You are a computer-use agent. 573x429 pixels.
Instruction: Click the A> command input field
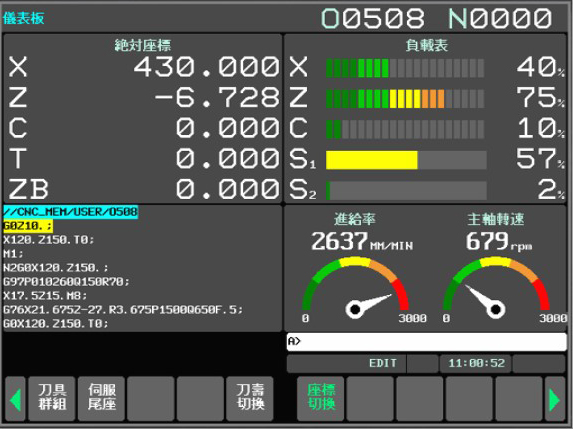pyautogui.click(x=426, y=342)
